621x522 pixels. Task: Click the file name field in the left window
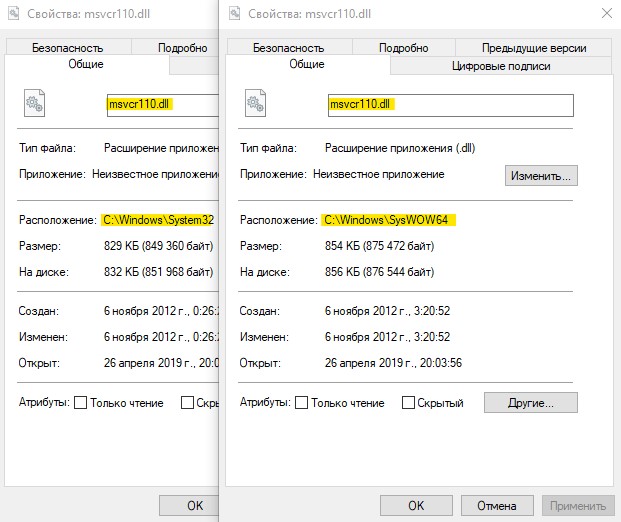tap(163, 105)
